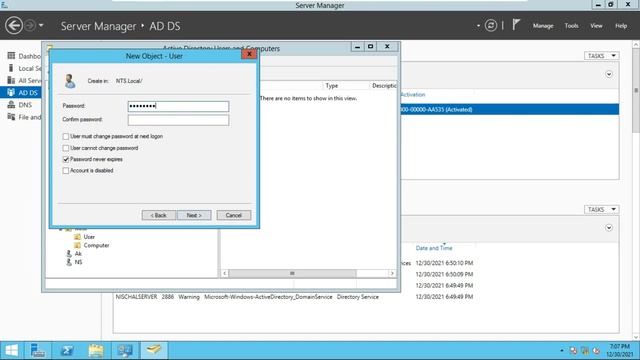
Task: Select Dashboard in the sidebar
Action: [x=24, y=56]
